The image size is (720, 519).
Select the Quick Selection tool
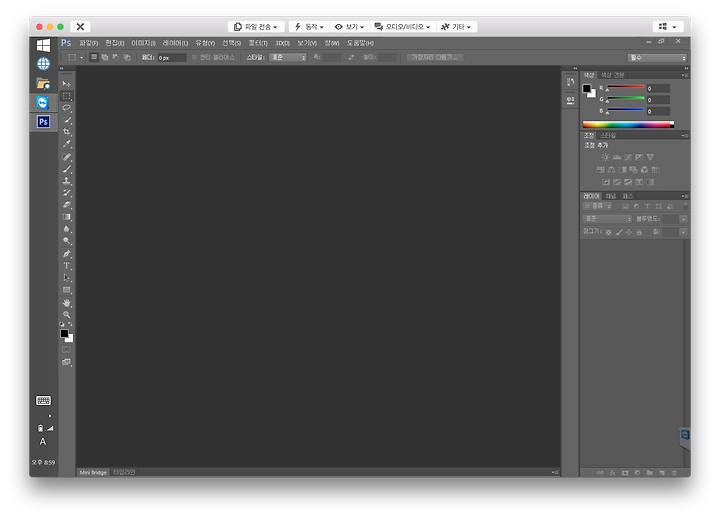67,120
